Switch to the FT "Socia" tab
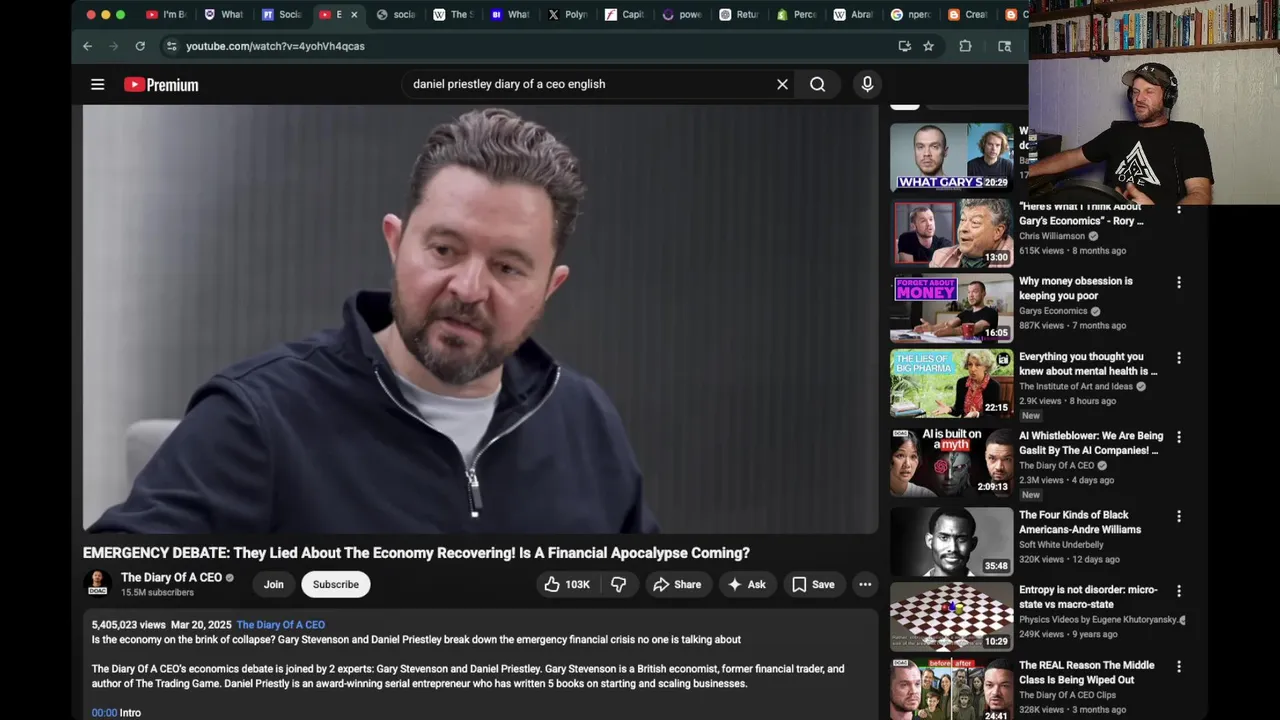 (282, 15)
